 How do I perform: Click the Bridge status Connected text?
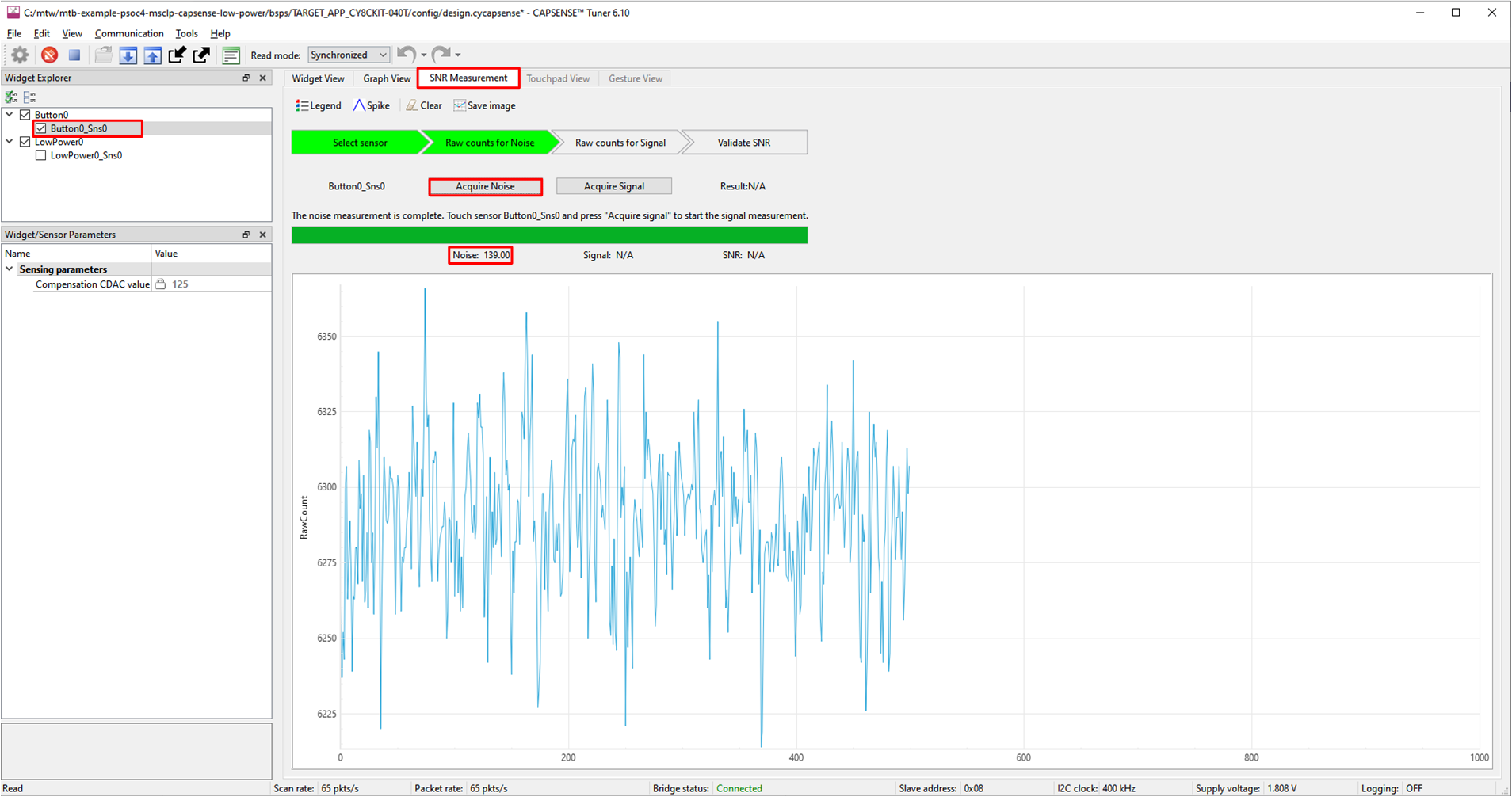(x=739, y=788)
